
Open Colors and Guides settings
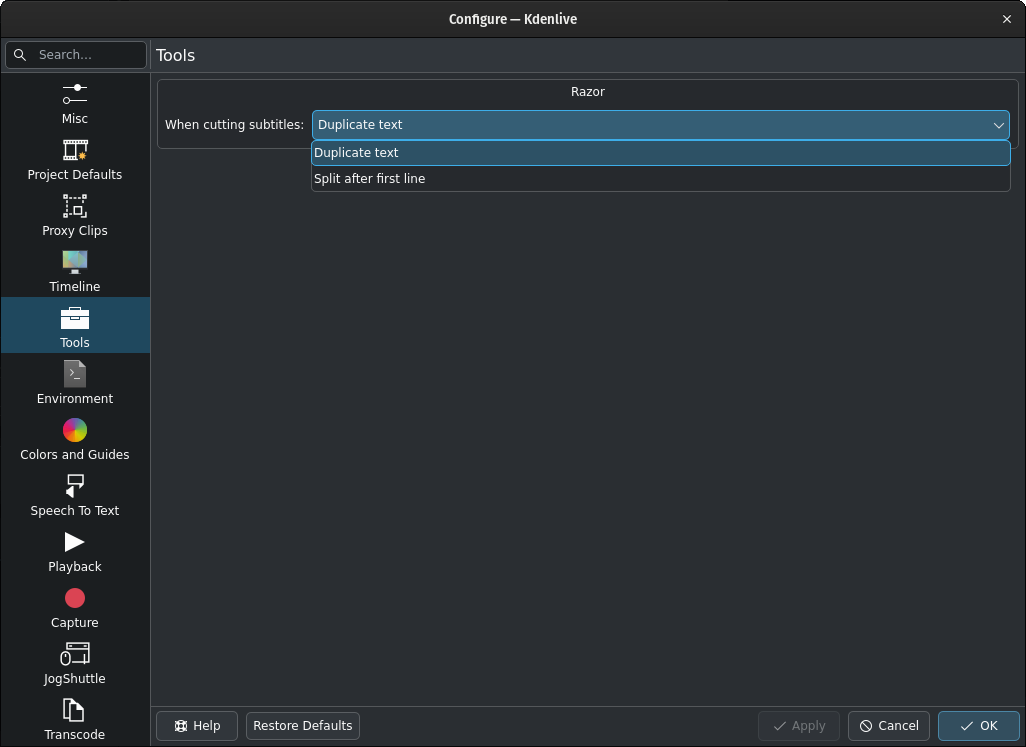coord(75,440)
